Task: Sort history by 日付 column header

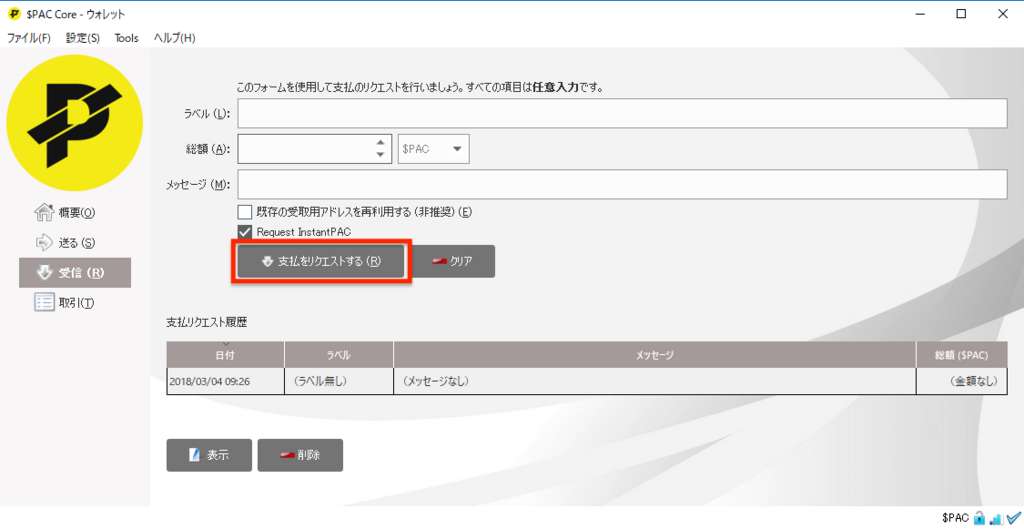Action: tap(225, 355)
